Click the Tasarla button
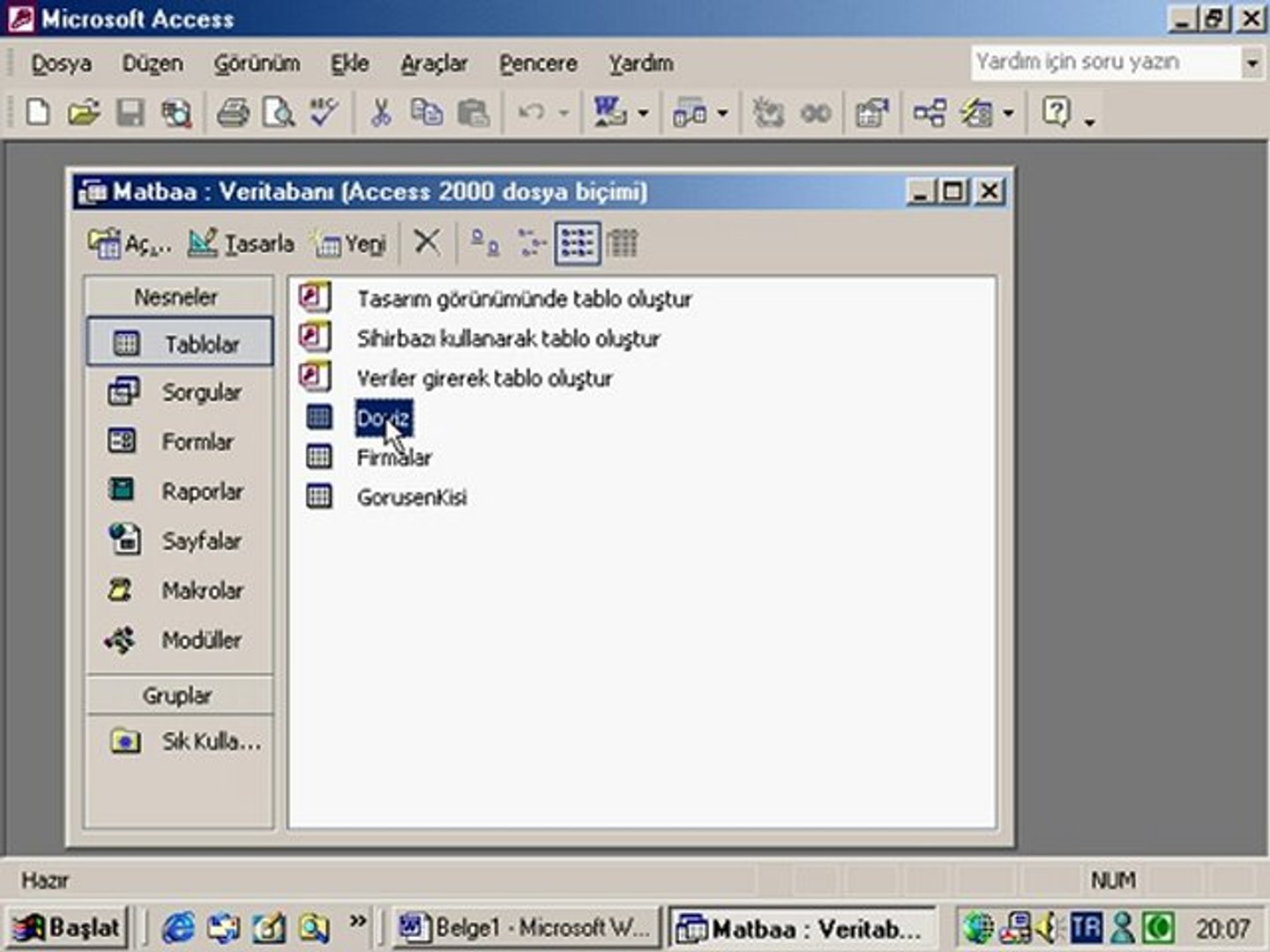This screenshot has width=1270, height=952. (x=242, y=242)
